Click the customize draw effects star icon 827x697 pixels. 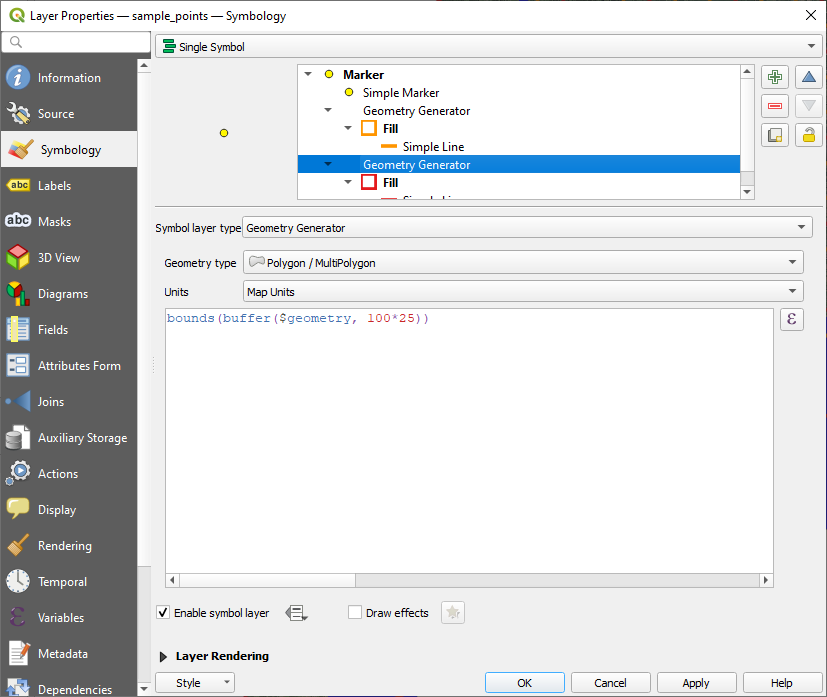(x=453, y=613)
